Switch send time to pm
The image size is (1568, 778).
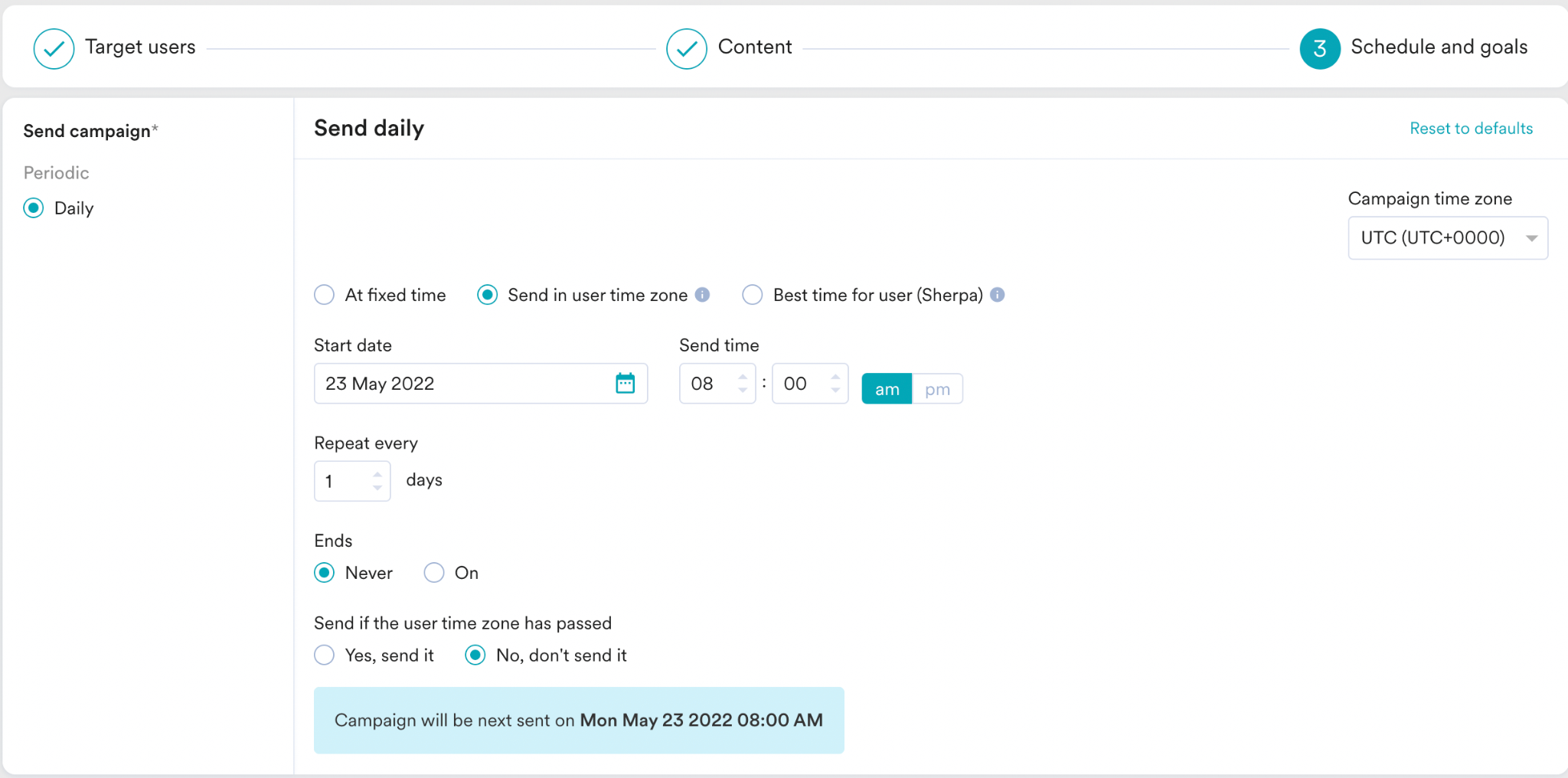pyautogui.click(x=937, y=389)
